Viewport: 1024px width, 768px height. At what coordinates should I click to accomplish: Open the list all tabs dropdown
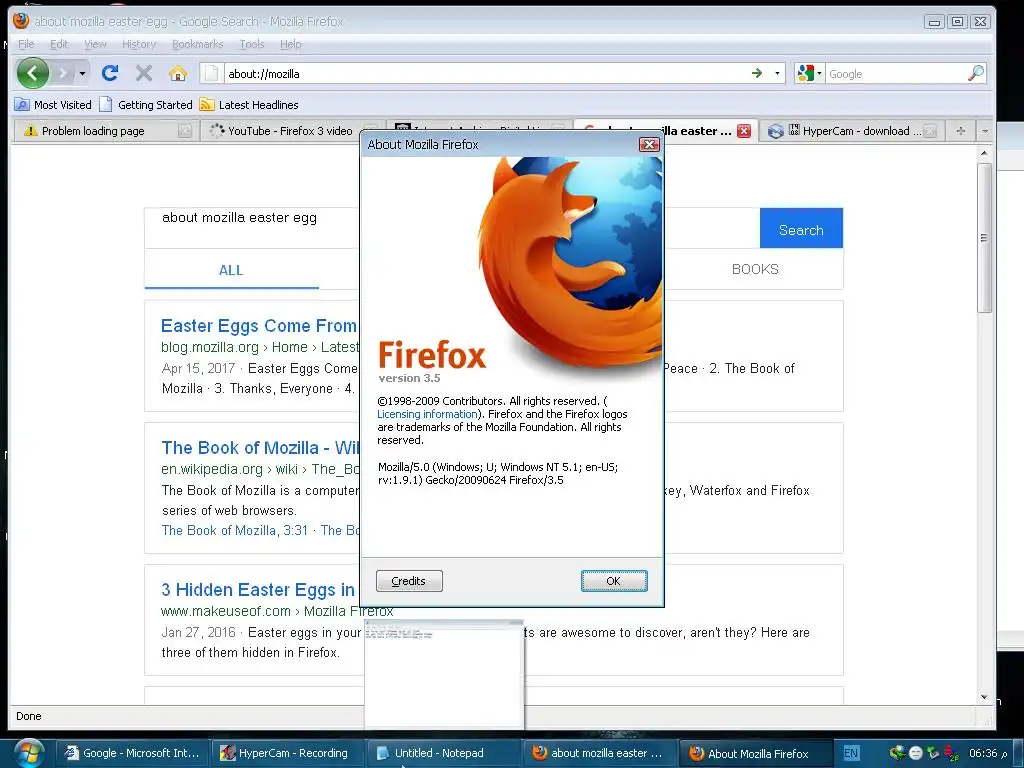pyautogui.click(x=985, y=131)
